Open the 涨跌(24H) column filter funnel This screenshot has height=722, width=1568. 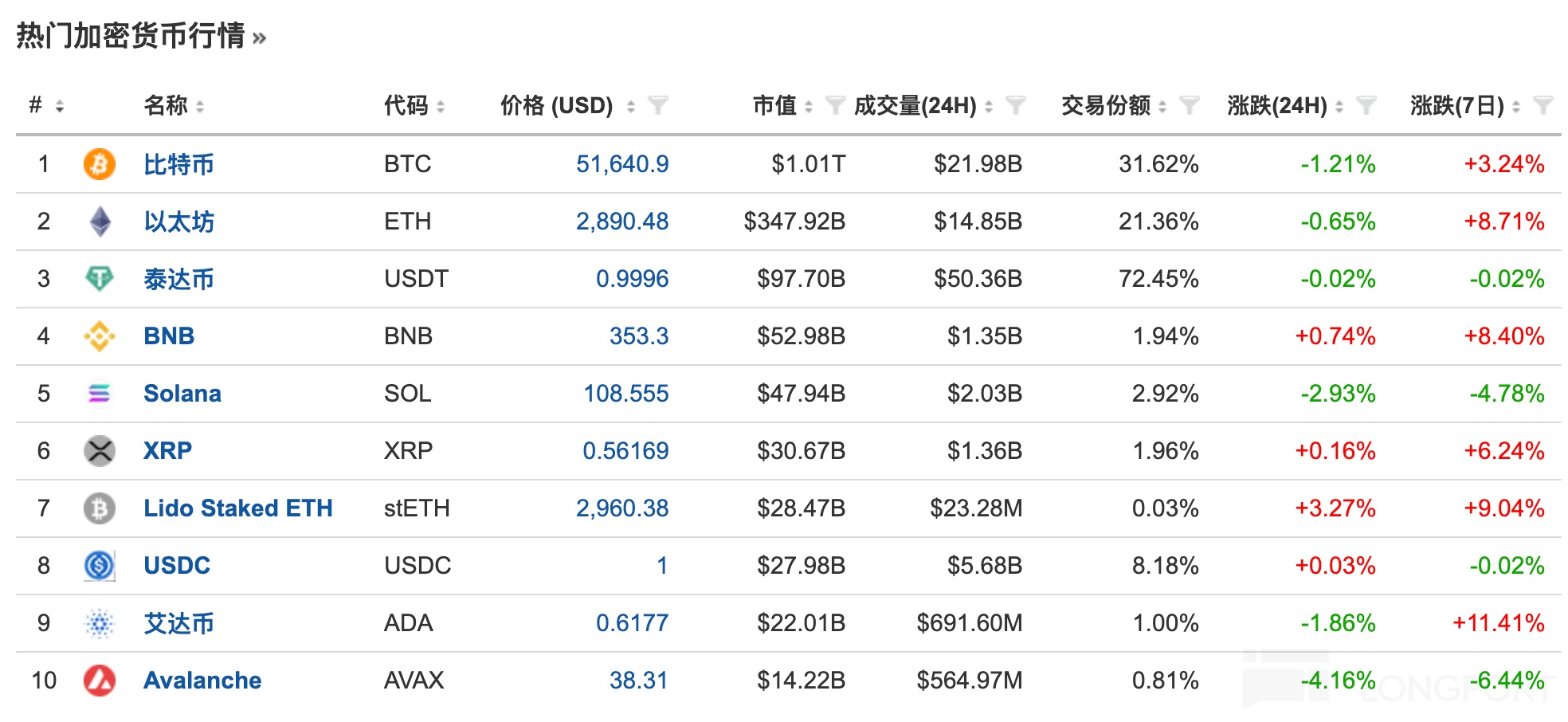(1366, 105)
